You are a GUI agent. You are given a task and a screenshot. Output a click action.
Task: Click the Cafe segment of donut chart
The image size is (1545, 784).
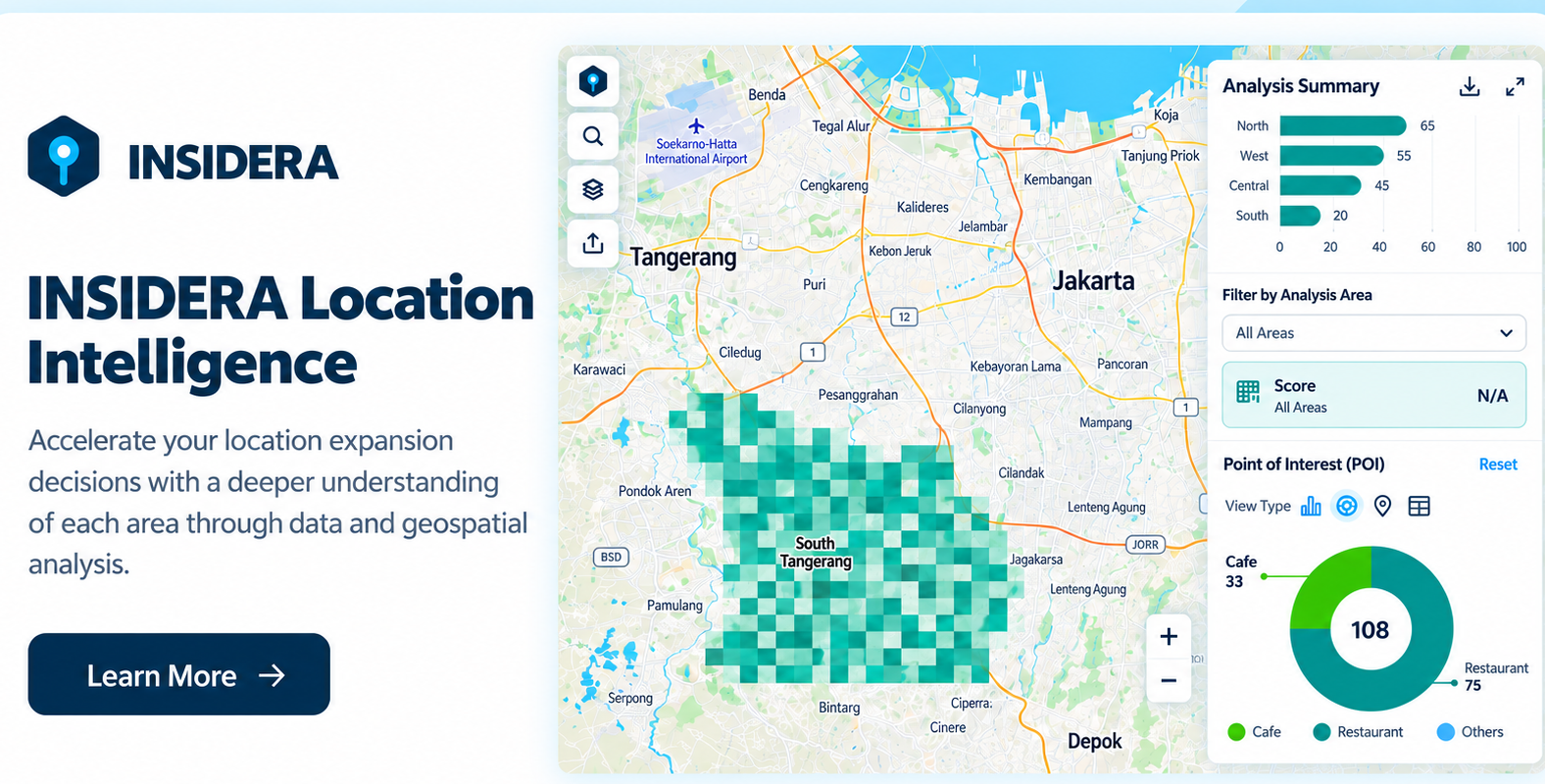point(1328,583)
